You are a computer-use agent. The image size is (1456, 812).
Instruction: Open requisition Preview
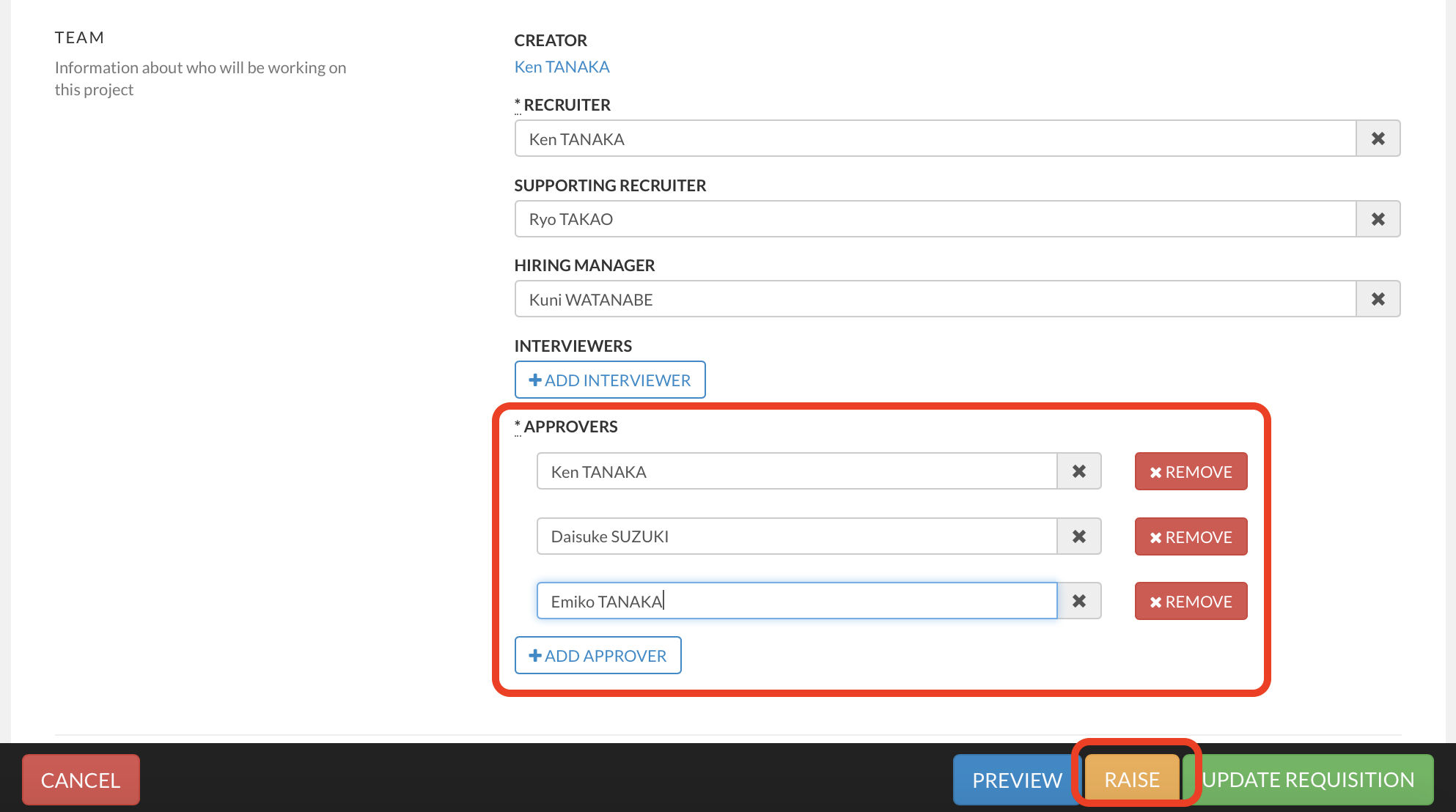pyautogui.click(x=1016, y=780)
